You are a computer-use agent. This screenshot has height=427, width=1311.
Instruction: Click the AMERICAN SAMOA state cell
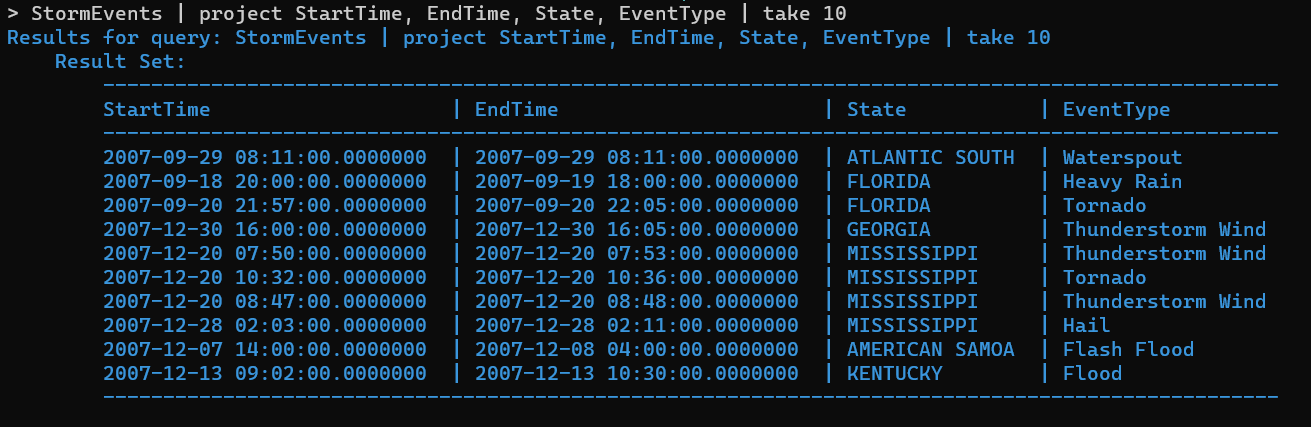click(x=930, y=350)
